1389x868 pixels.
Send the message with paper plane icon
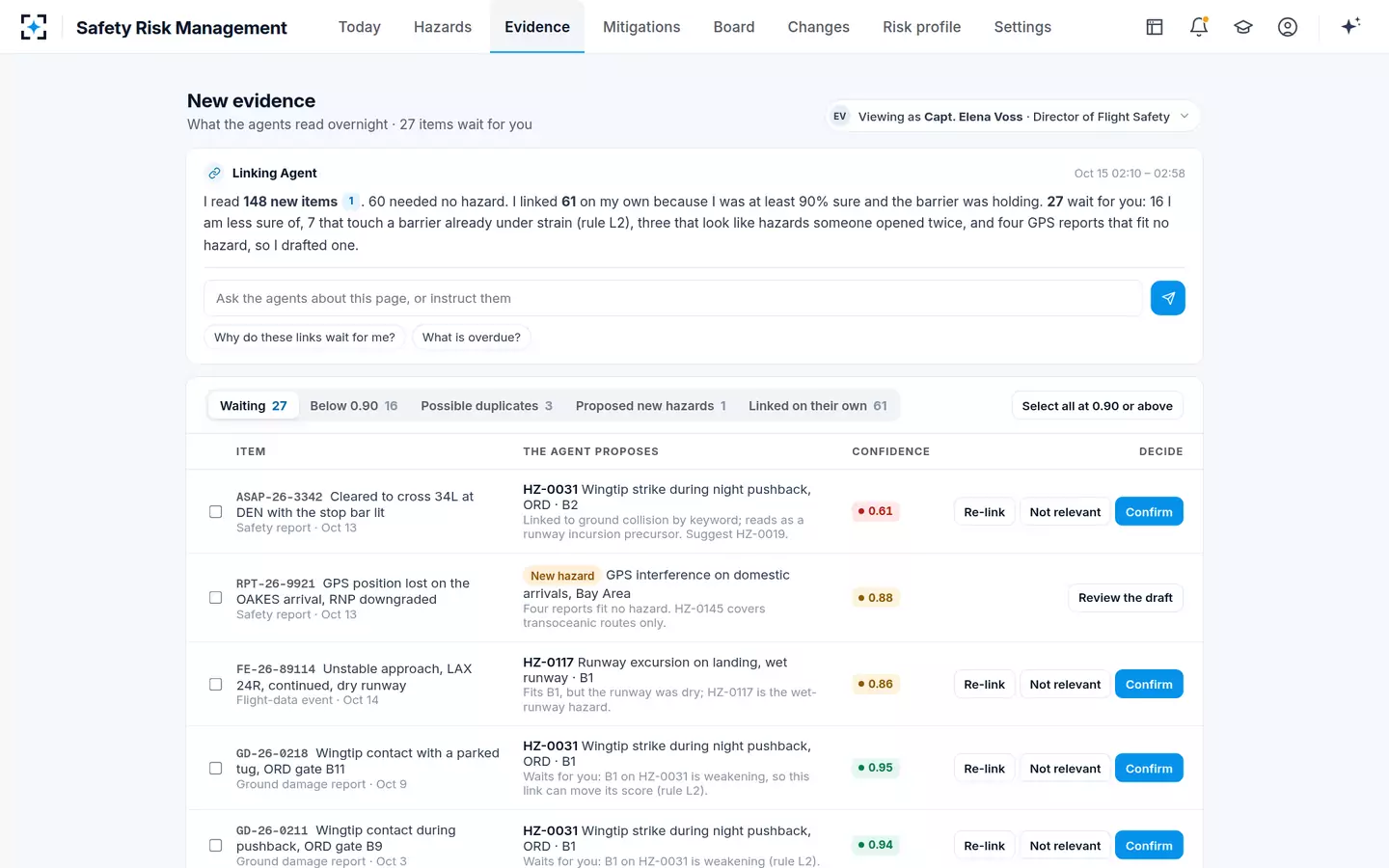click(1167, 298)
